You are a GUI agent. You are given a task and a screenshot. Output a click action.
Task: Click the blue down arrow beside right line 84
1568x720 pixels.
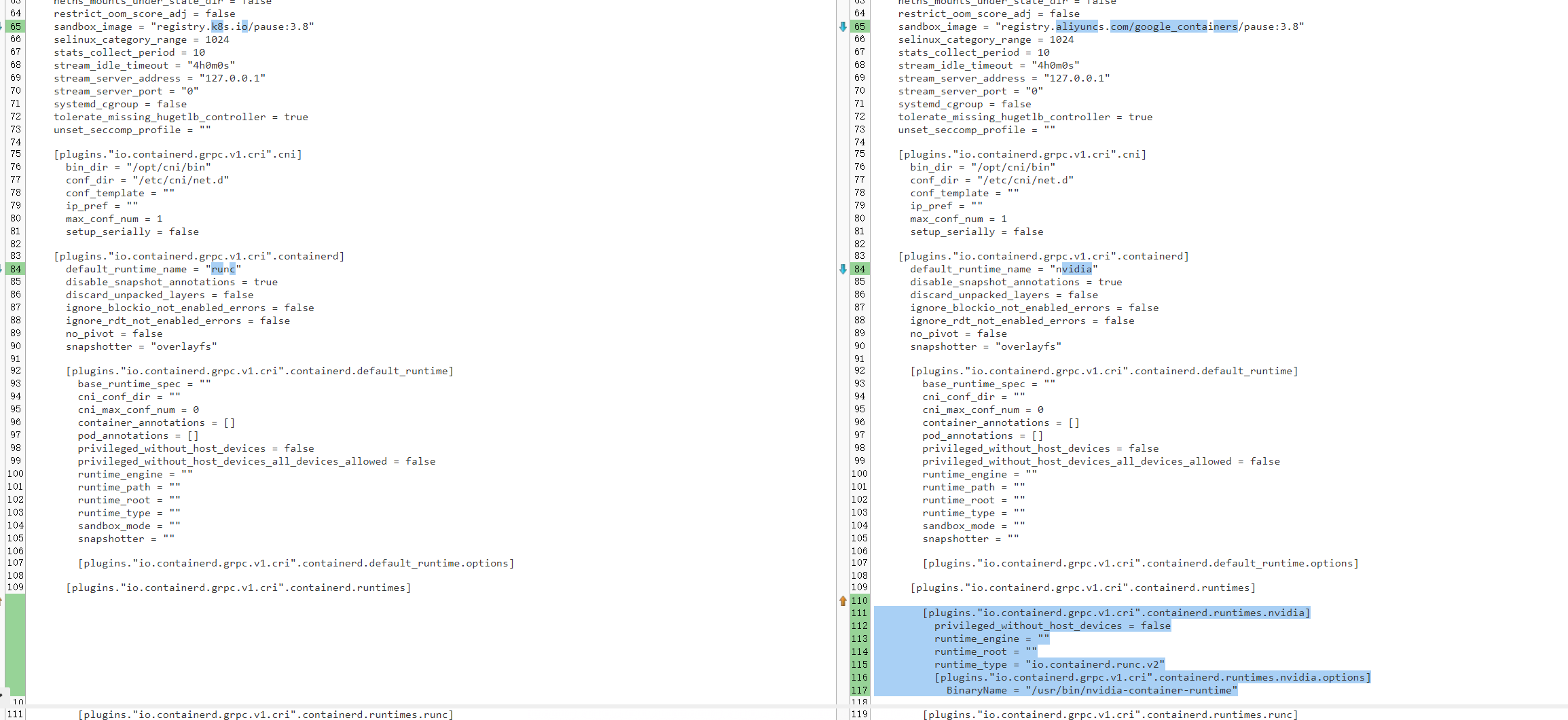point(843,269)
